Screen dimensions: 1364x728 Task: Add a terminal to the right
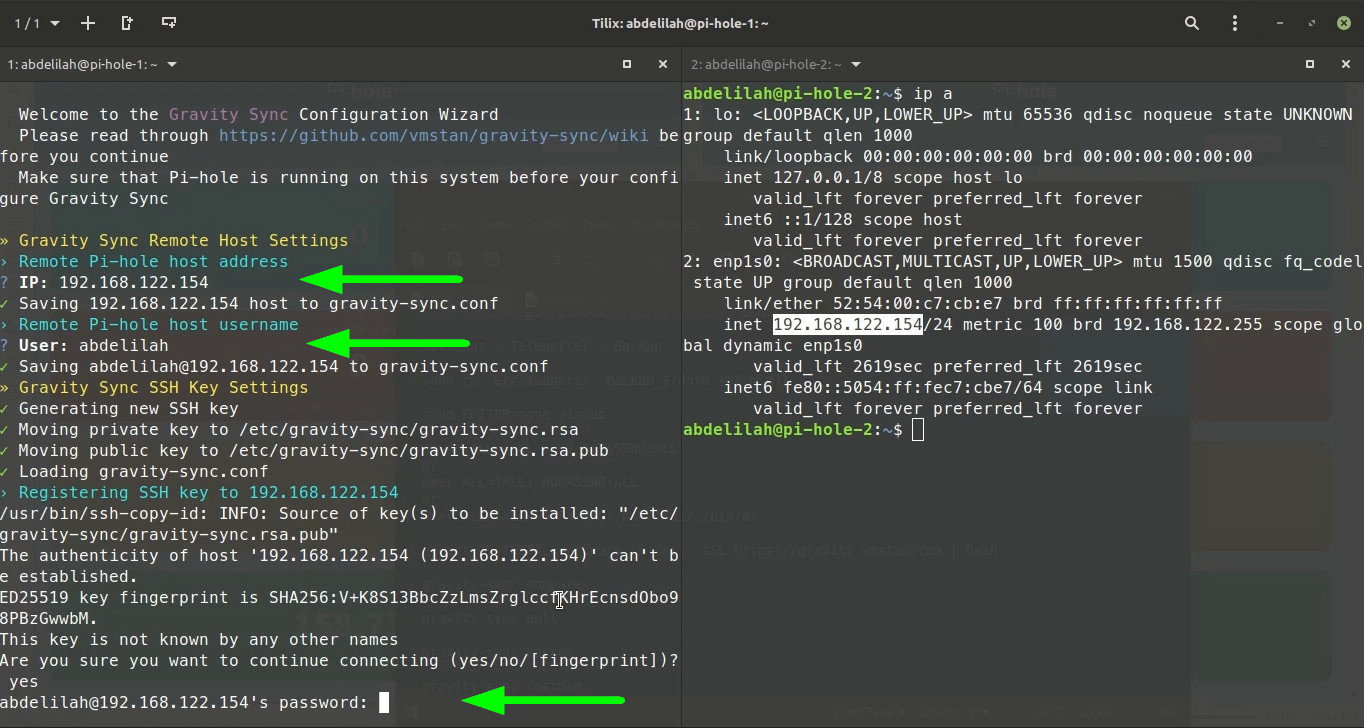(x=127, y=23)
